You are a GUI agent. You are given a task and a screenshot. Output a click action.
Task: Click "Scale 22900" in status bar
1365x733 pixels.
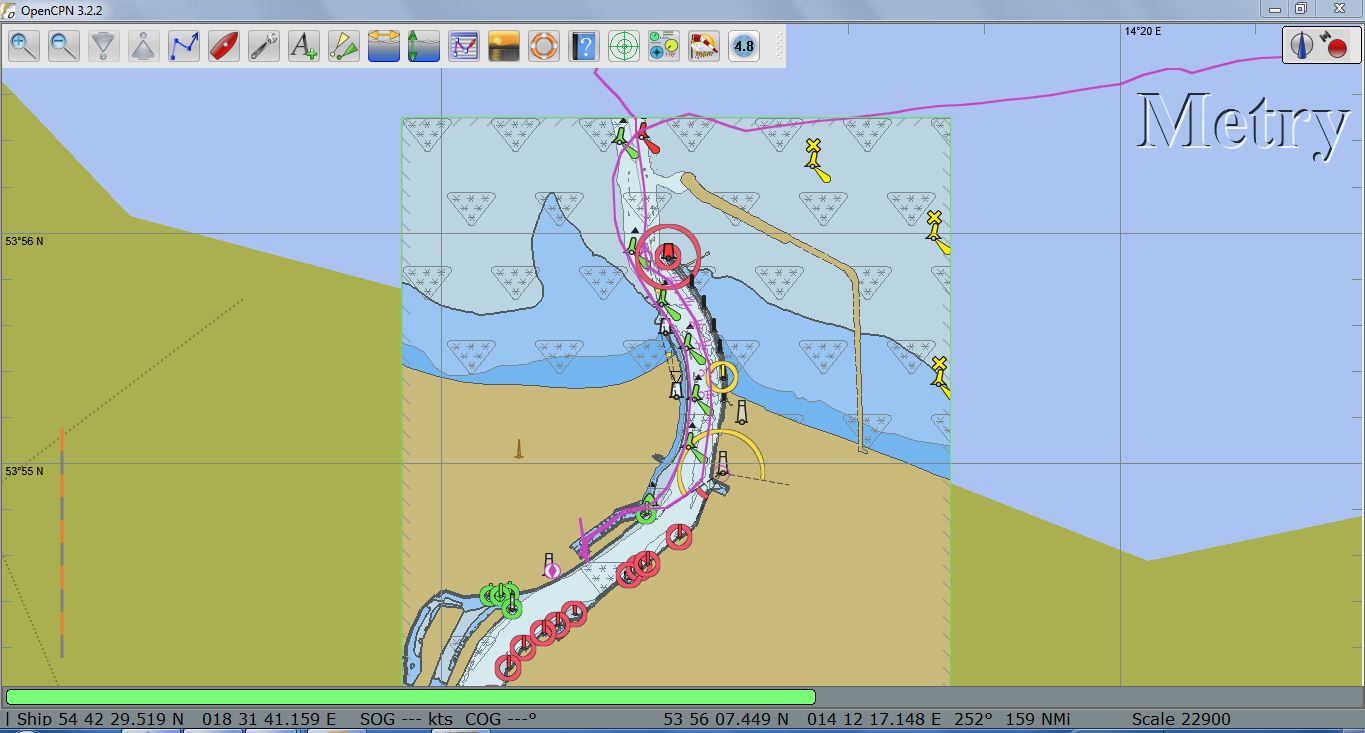pyautogui.click(x=1181, y=719)
